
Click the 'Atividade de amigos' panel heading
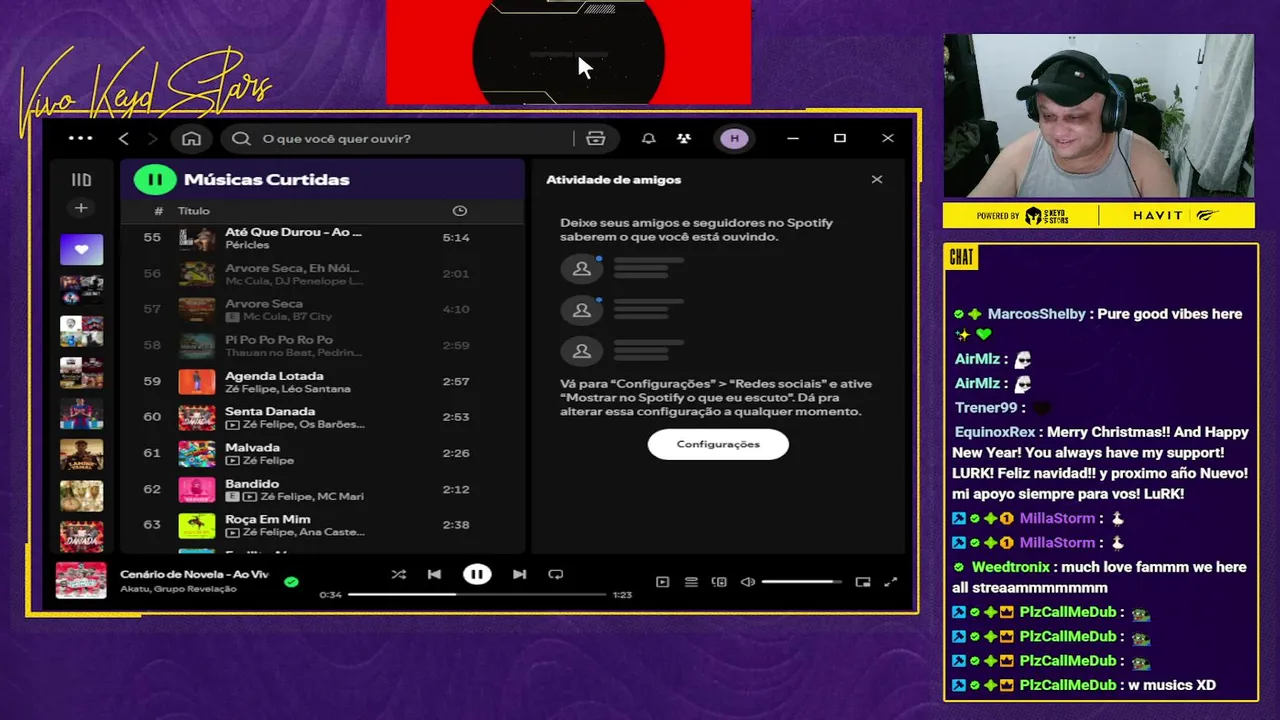tap(613, 180)
